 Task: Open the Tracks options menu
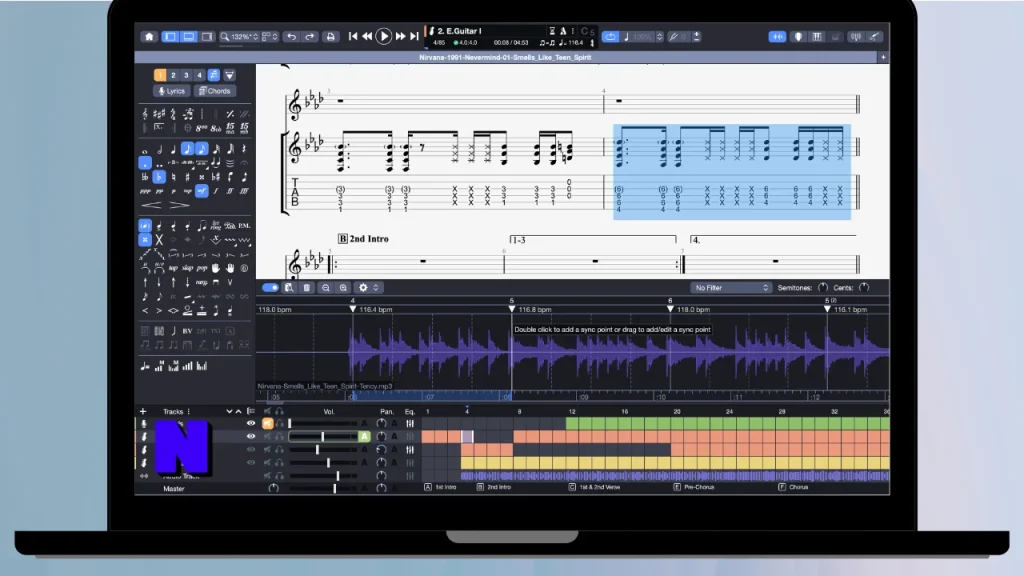tap(189, 411)
